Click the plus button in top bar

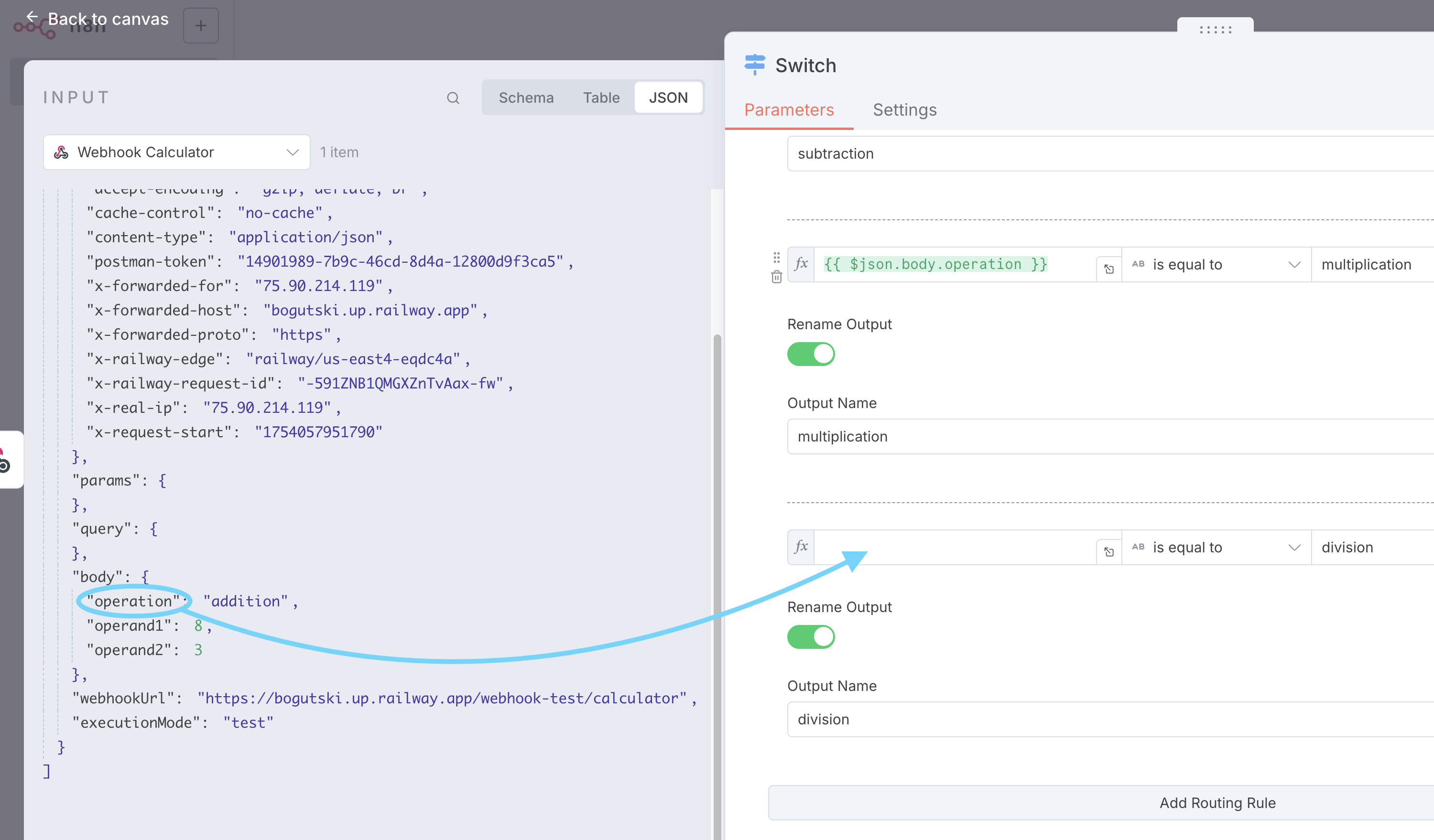coord(201,26)
